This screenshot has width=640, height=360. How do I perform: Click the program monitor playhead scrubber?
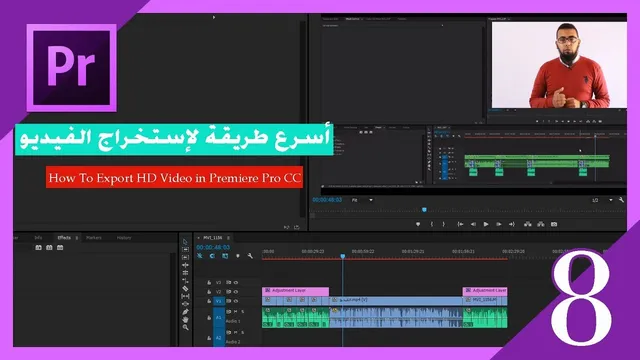424,210
